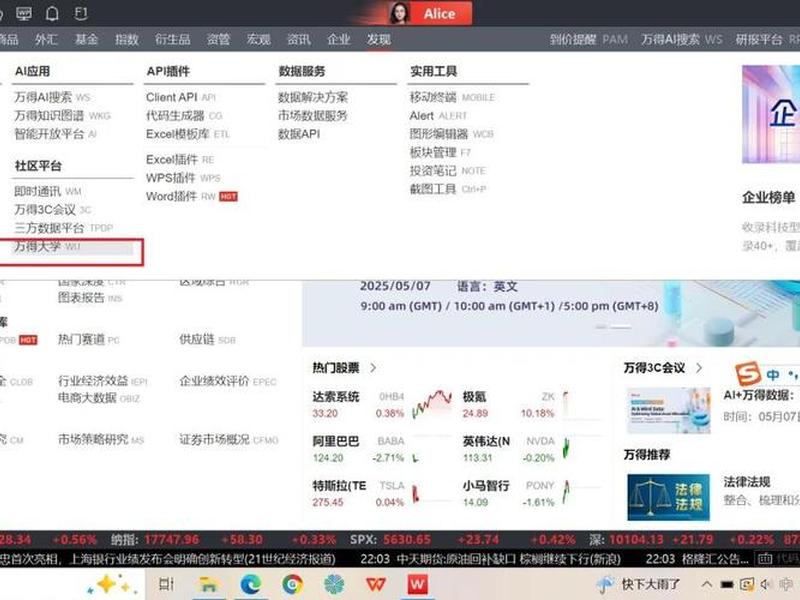This screenshot has height=600, width=800.
Task: Open the 外汇 menu
Action: point(46,39)
